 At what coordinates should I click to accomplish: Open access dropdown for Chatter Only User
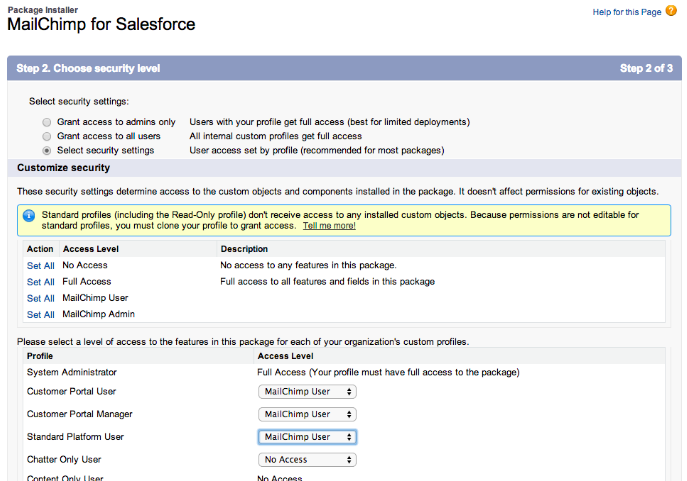(307, 460)
